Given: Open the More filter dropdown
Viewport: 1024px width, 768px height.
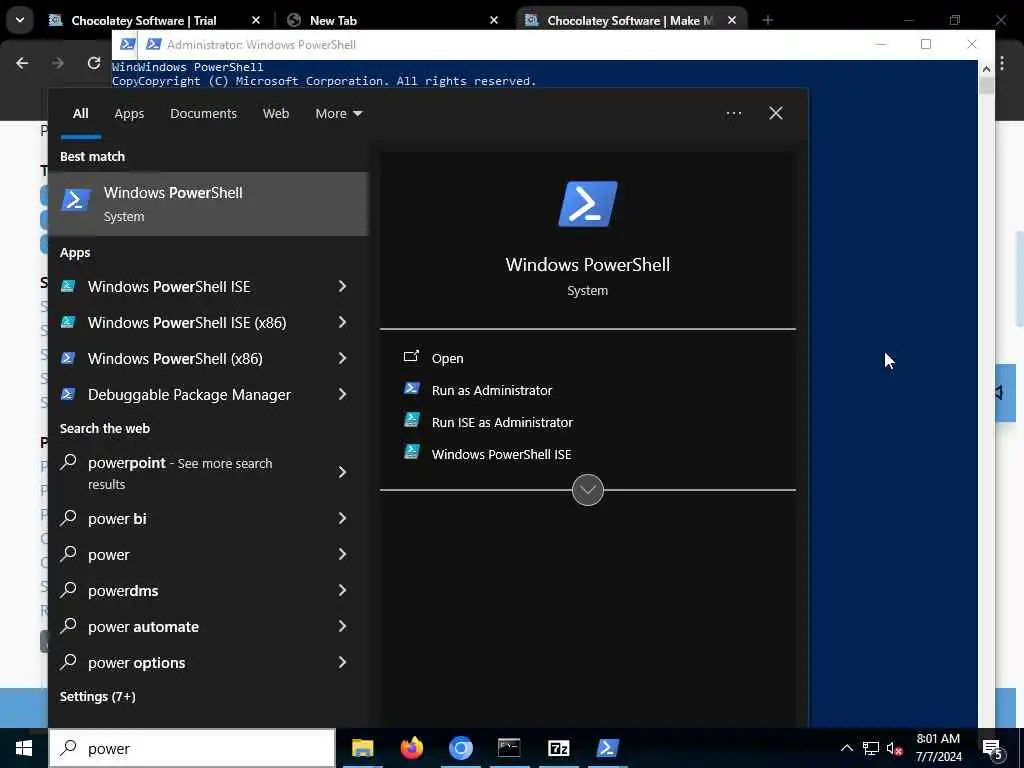Looking at the screenshot, I should click(x=338, y=114).
